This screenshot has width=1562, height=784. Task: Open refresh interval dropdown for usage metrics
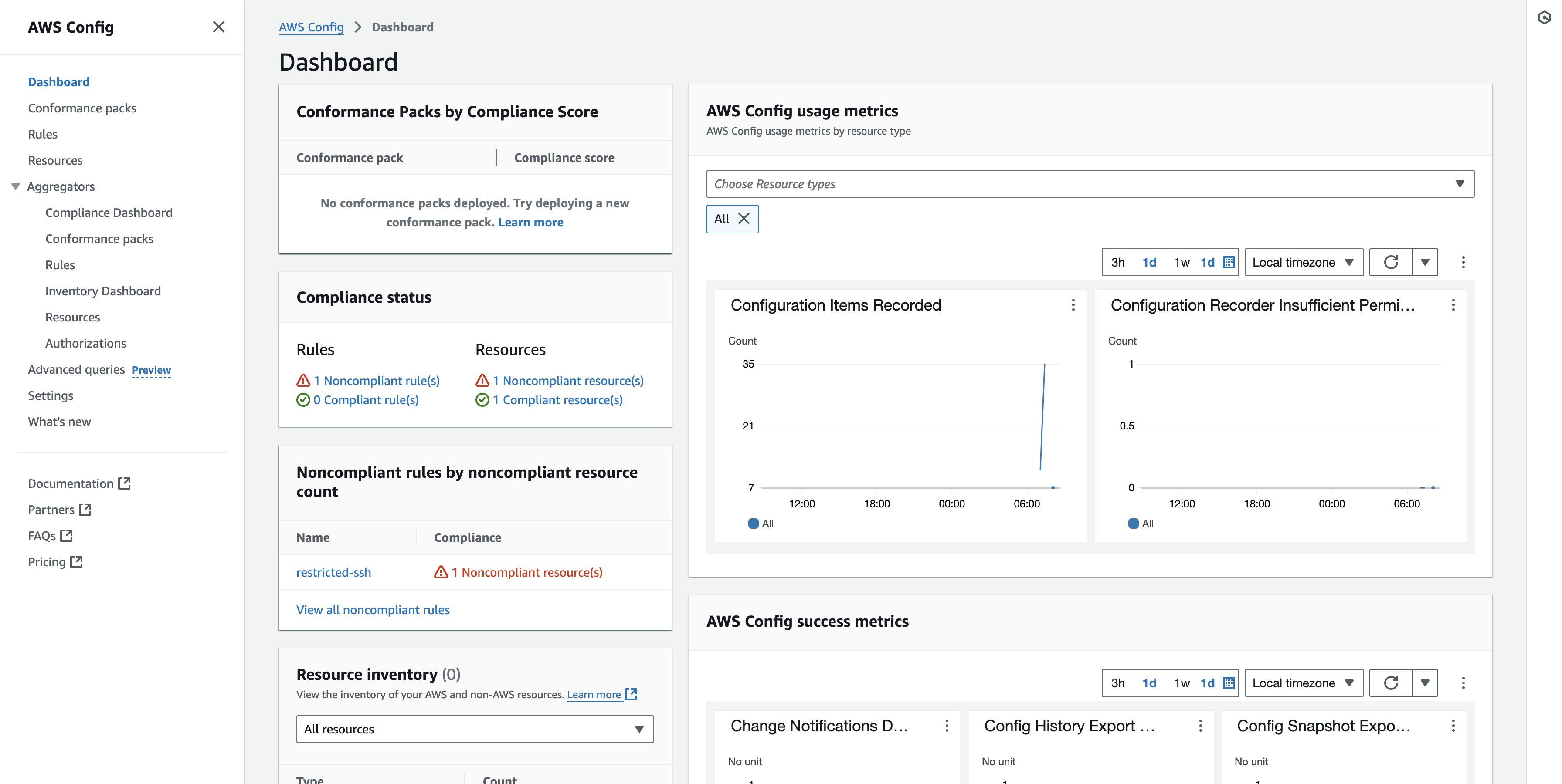click(1425, 262)
